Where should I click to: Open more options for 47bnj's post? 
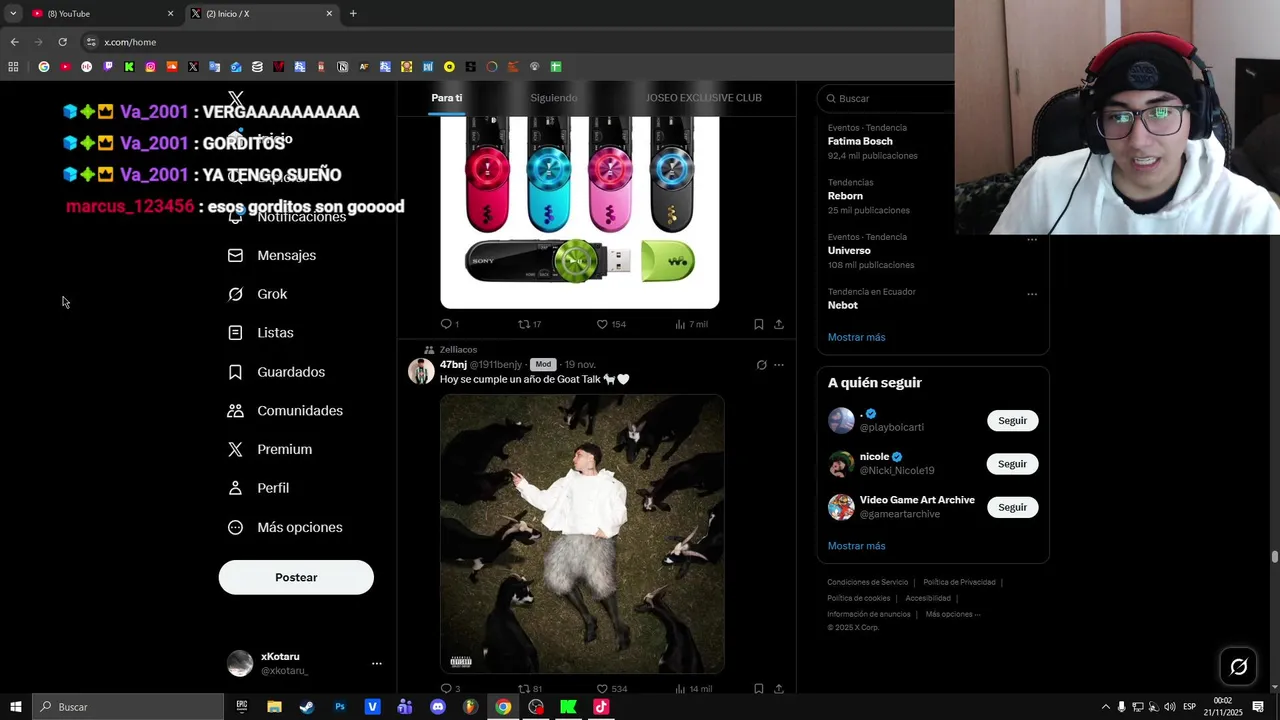coord(779,365)
